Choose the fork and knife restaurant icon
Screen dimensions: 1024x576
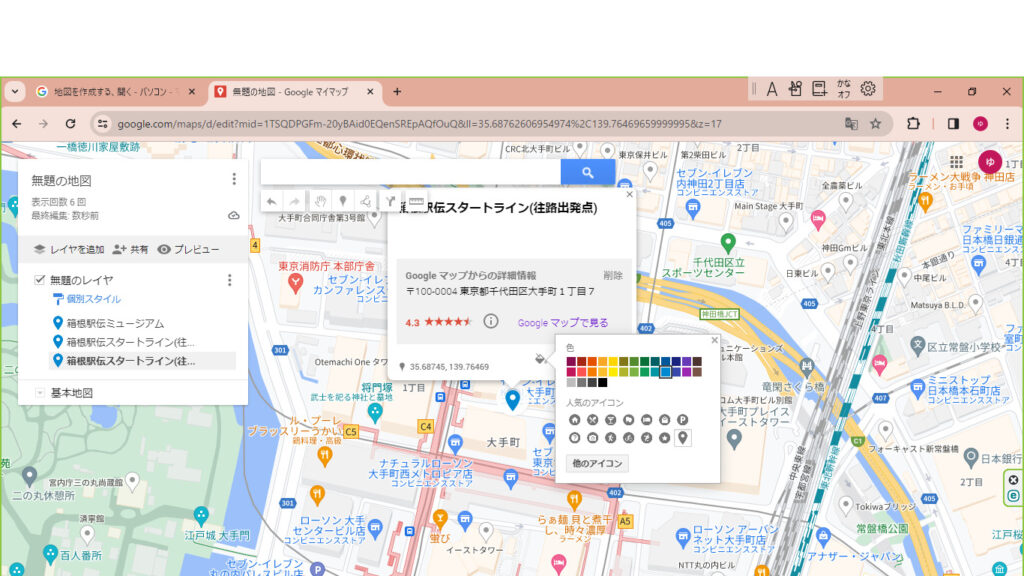[592, 420]
